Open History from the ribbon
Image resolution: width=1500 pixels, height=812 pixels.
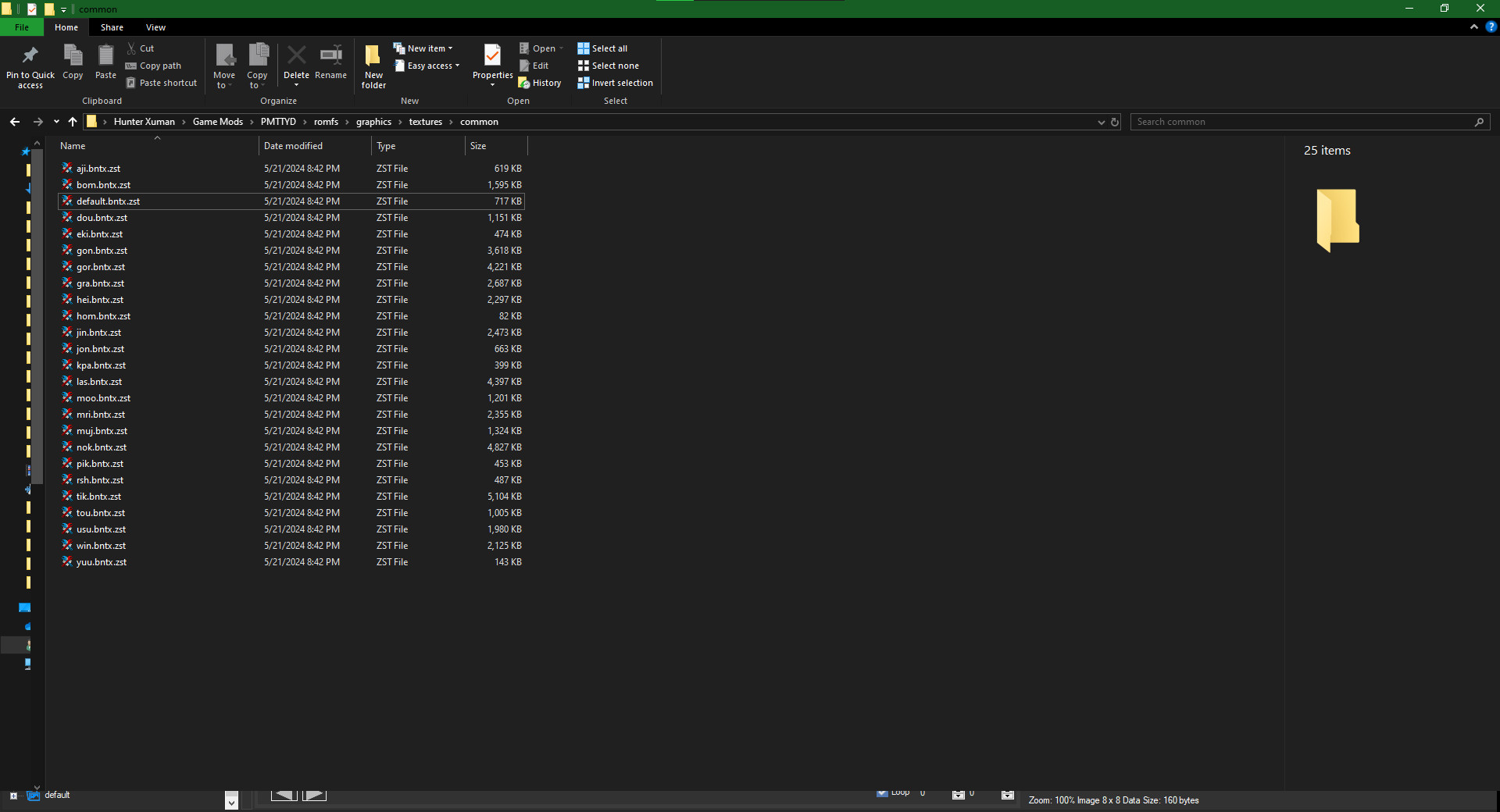[x=540, y=83]
